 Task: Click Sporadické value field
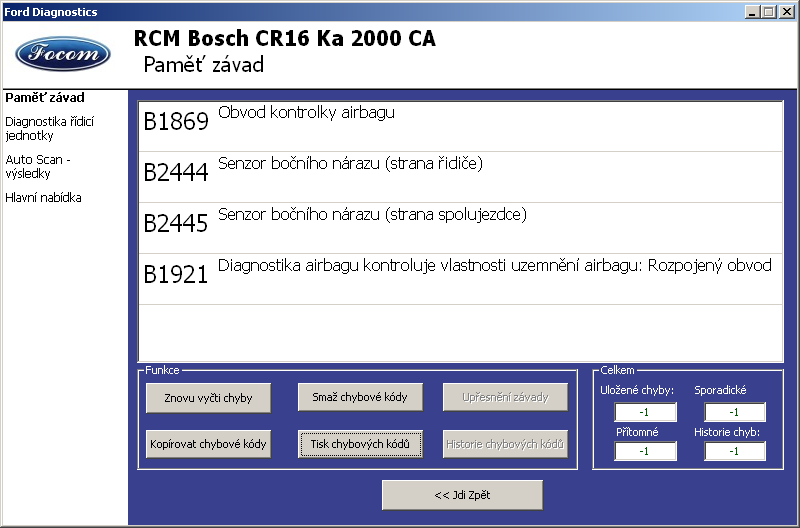point(735,412)
